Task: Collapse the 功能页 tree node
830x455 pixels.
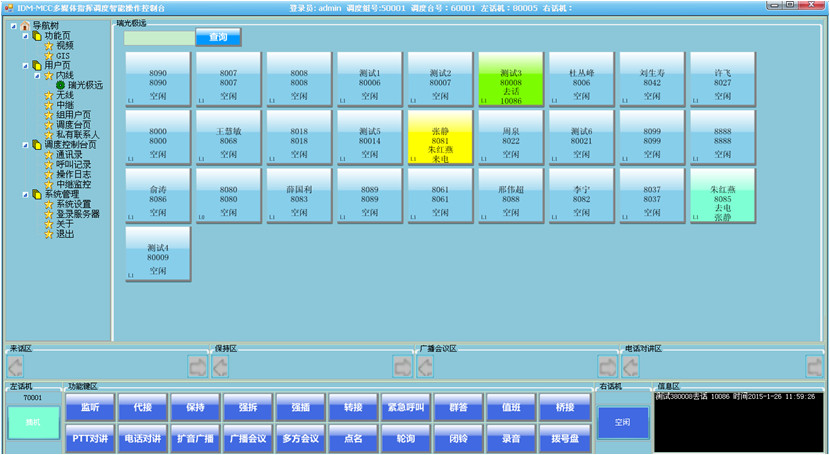Action: pos(25,35)
